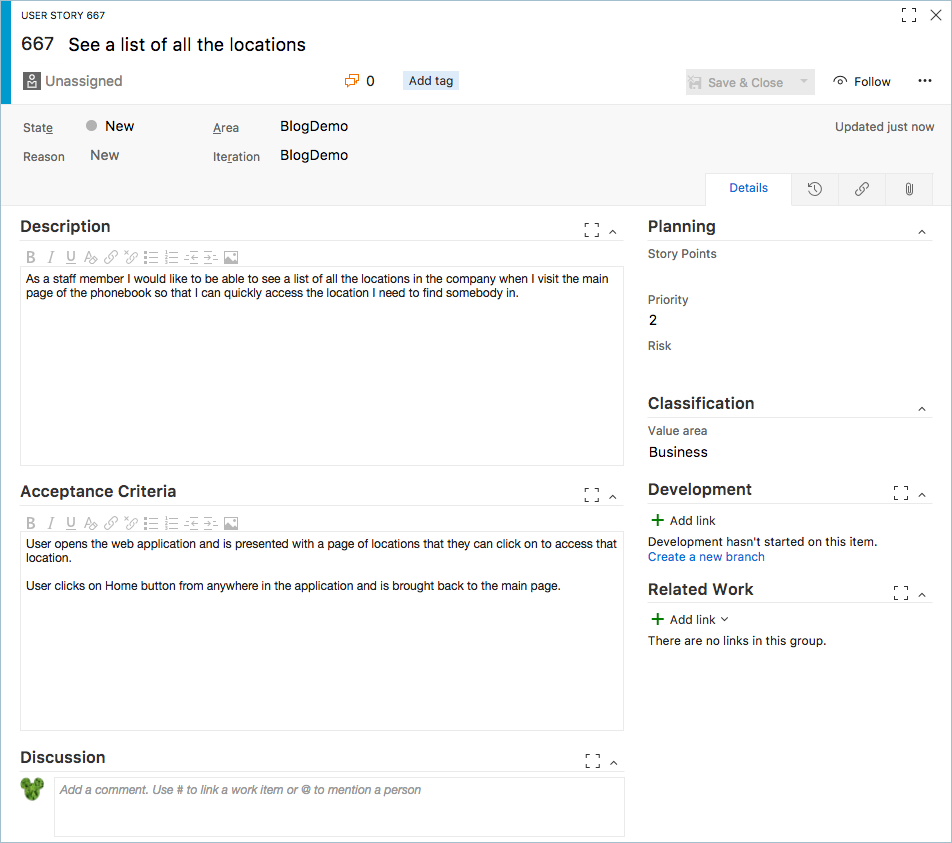Insert image in the Description editor
Image resolution: width=952 pixels, height=843 pixels.
pyautogui.click(x=231, y=257)
